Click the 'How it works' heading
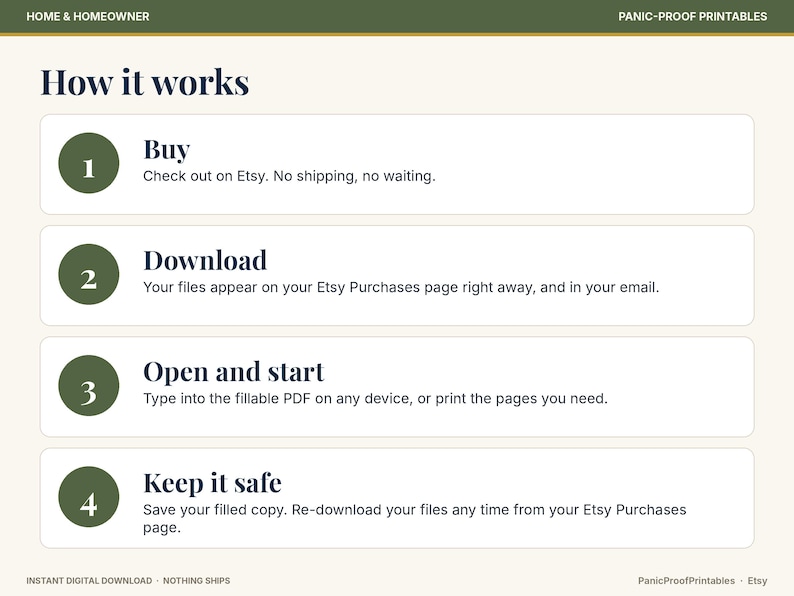794x596 pixels. tap(145, 82)
